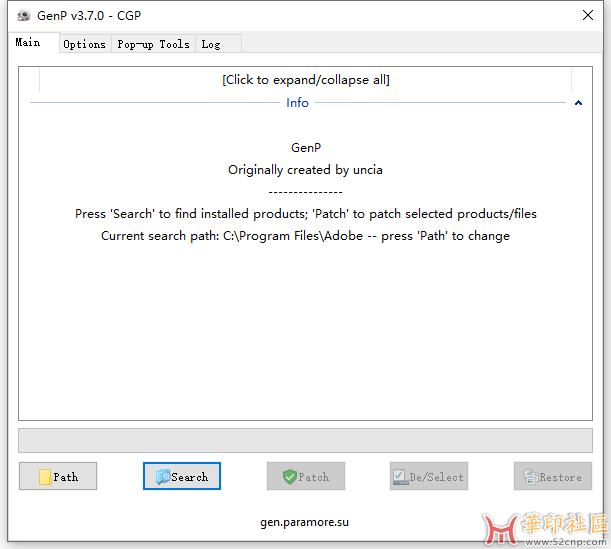Click the Restore button's icon
Screen dimensions: 611x549
[530, 477]
